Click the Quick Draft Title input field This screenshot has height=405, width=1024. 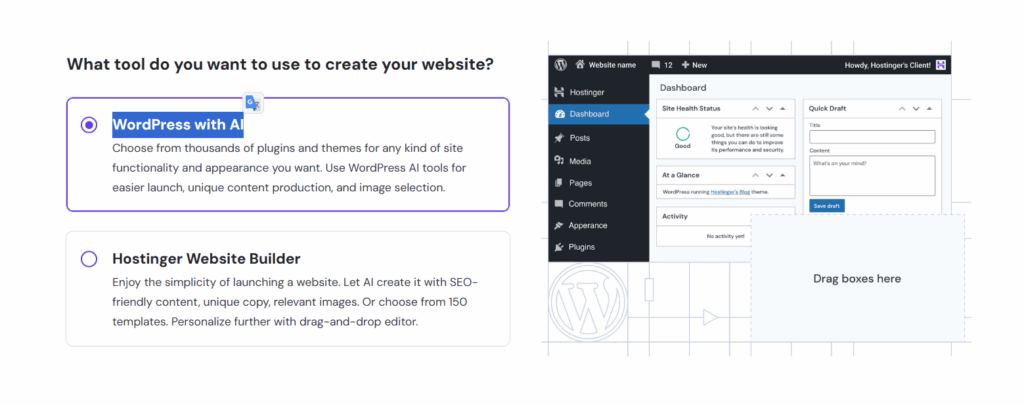(871, 137)
